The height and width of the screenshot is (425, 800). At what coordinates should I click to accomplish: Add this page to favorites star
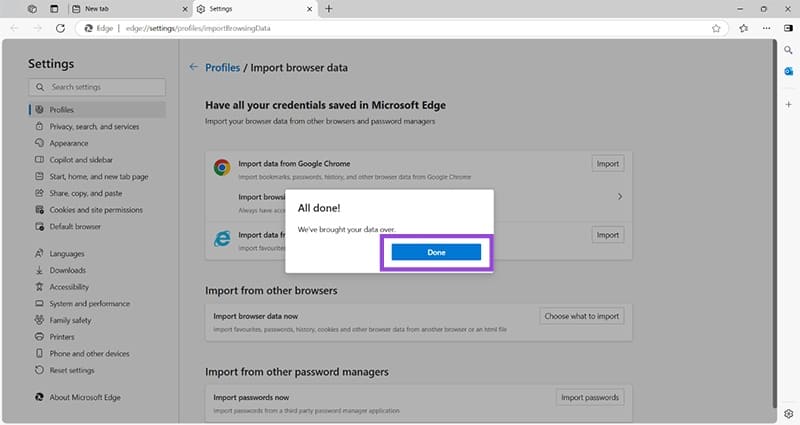tap(716, 28)
